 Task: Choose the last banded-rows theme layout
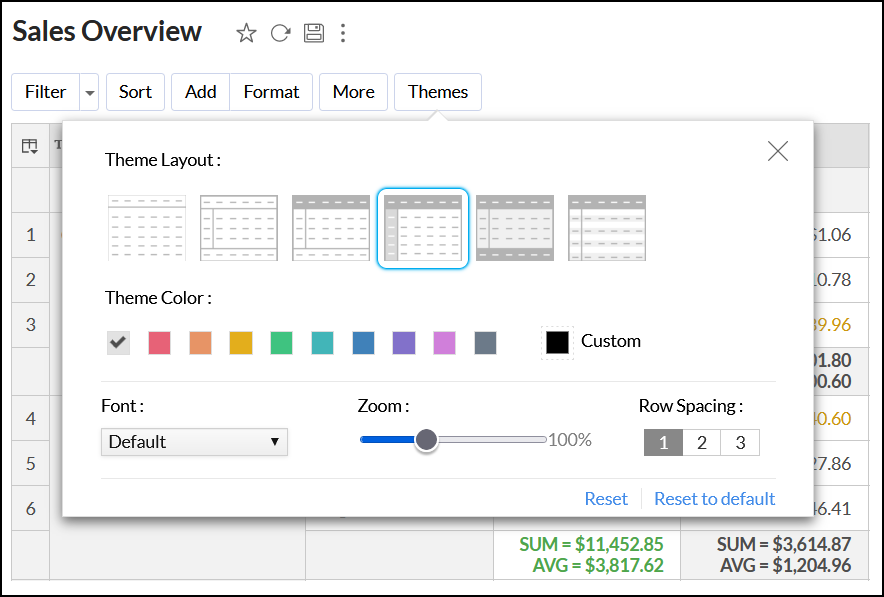[x=607, y=228]
